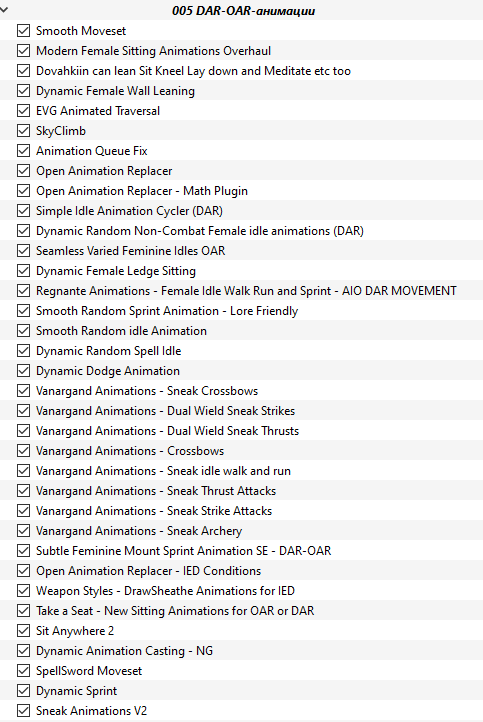This screenshot has height=722, width=483.
Task: Select Vanargand Animations - Crossbows entry
Action: point(130,451)
